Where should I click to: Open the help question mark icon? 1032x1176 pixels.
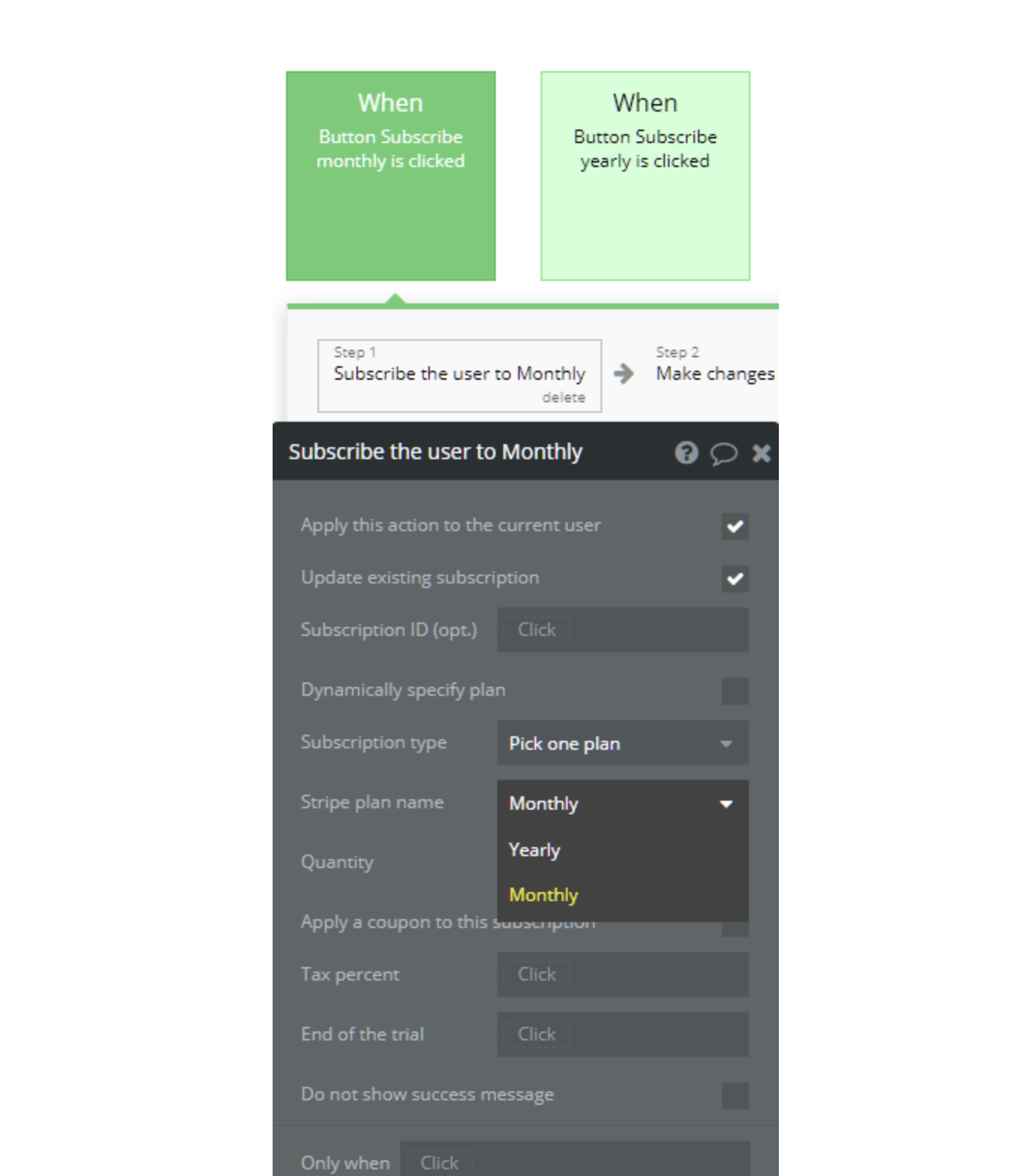tap(686, 452)
